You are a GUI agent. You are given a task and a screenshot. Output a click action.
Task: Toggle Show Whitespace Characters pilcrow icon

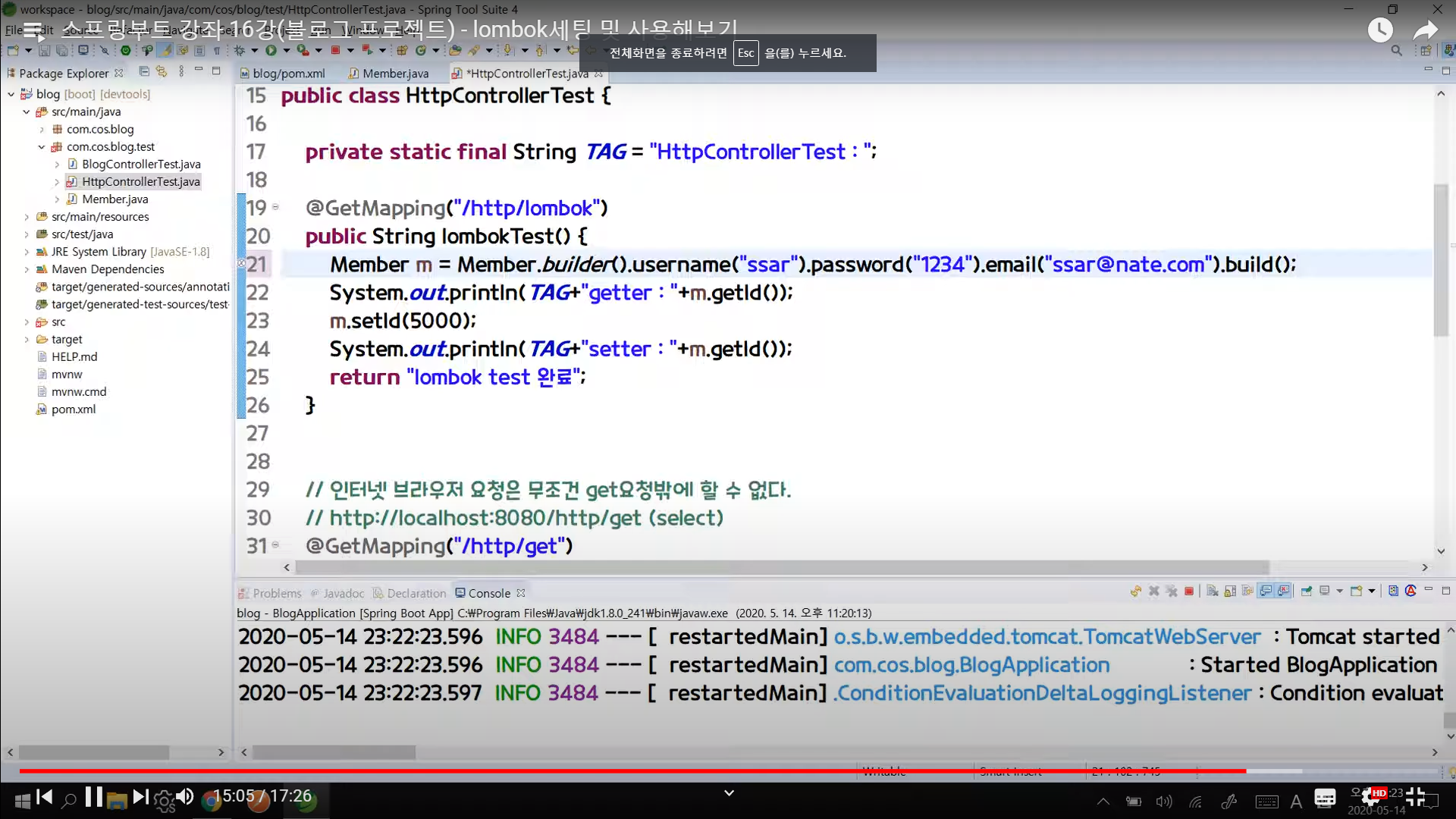pos(217,51)
